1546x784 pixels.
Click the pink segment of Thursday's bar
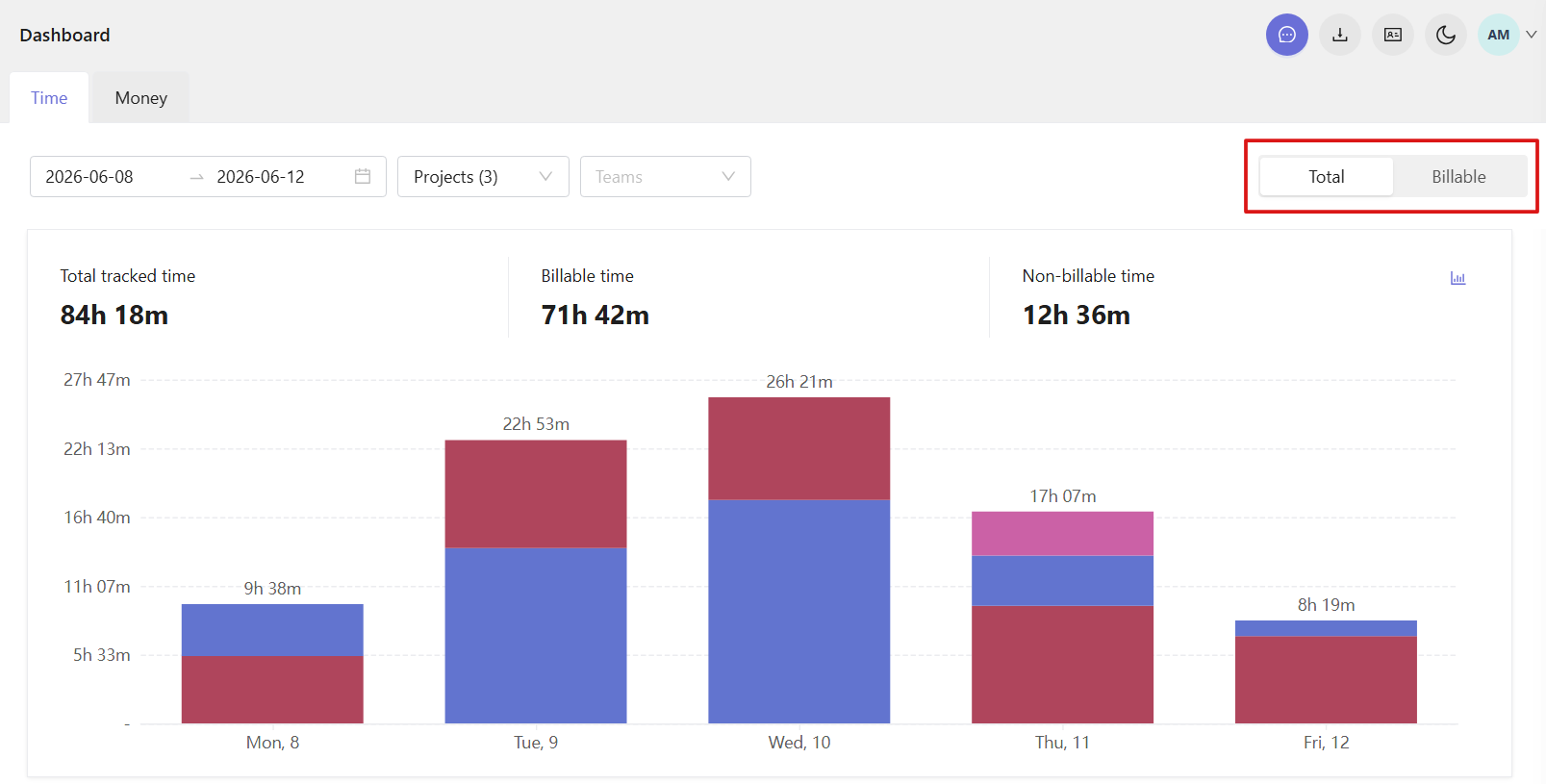click(1062, 533)
